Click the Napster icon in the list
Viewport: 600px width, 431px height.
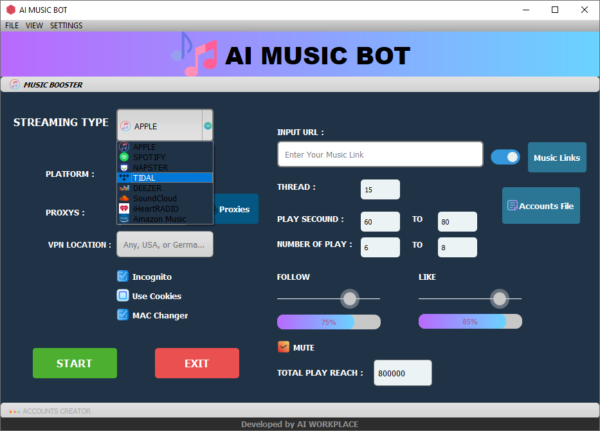pyautogui.click(x=124, y=167)
